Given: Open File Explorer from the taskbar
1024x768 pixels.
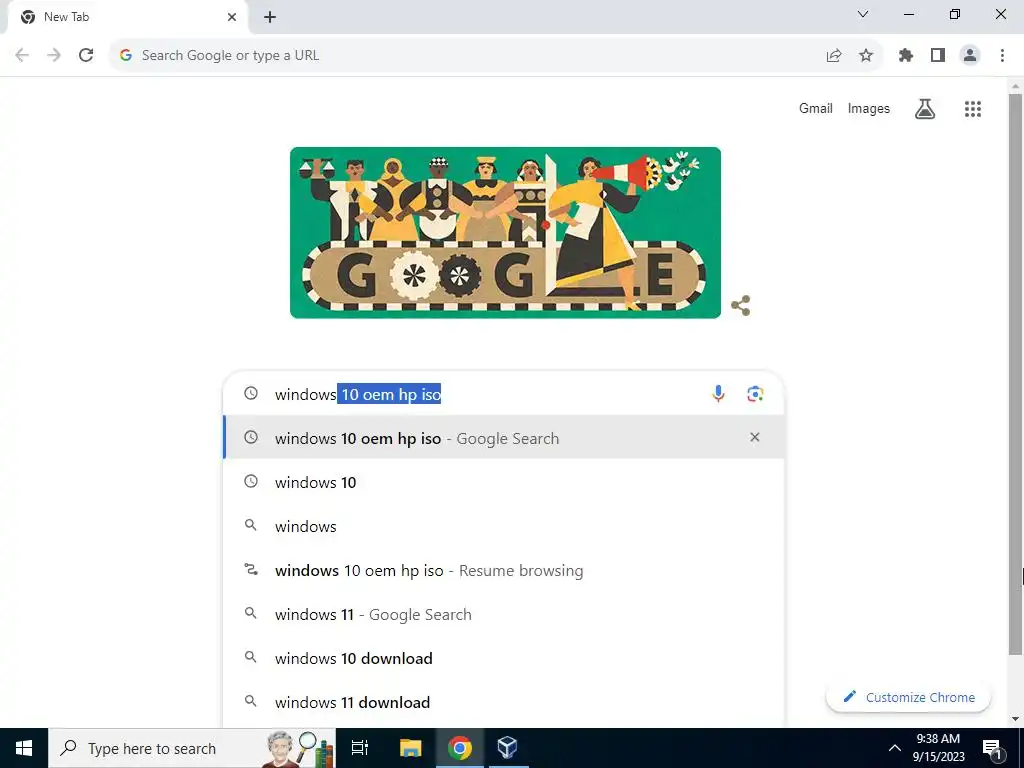Looking at the screenshot, I should 411,748.
